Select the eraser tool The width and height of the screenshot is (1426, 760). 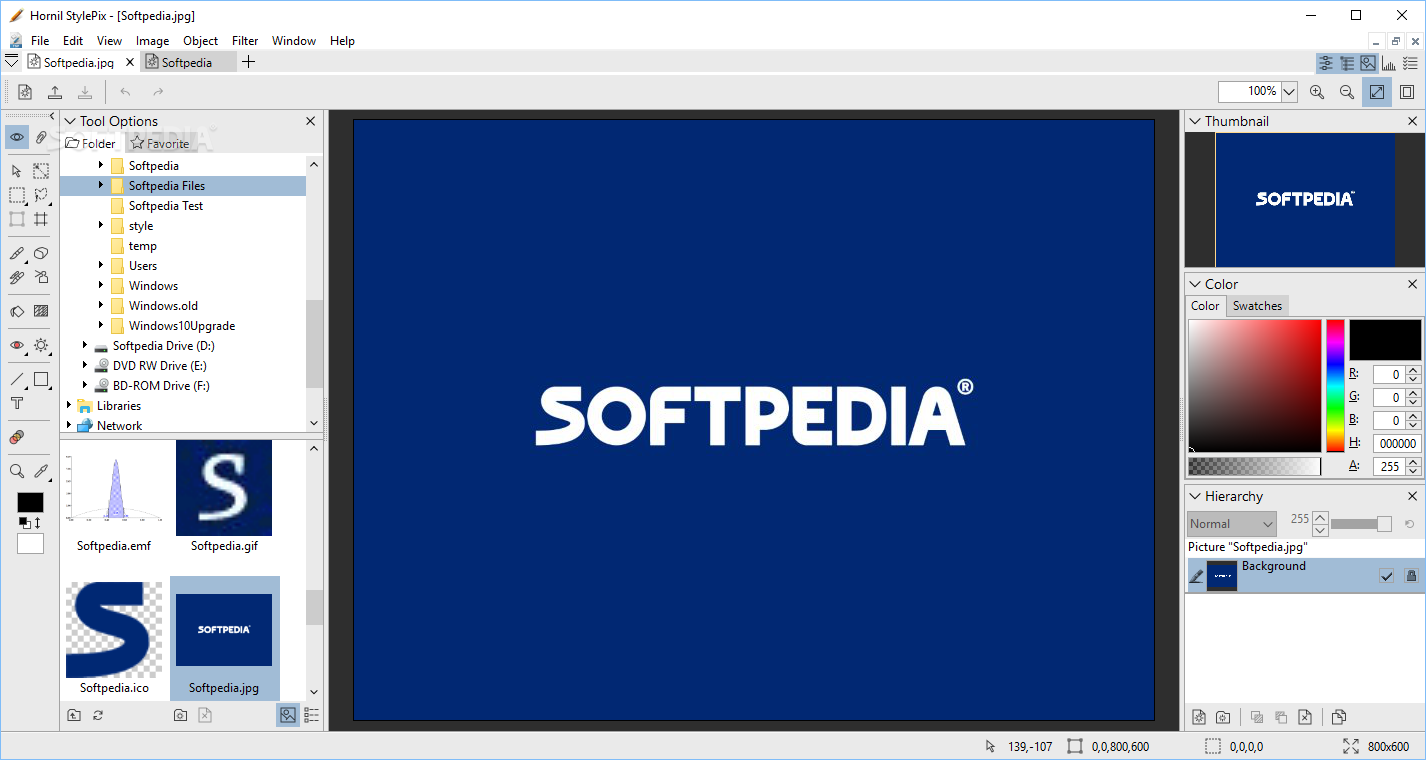coord(41,253)
